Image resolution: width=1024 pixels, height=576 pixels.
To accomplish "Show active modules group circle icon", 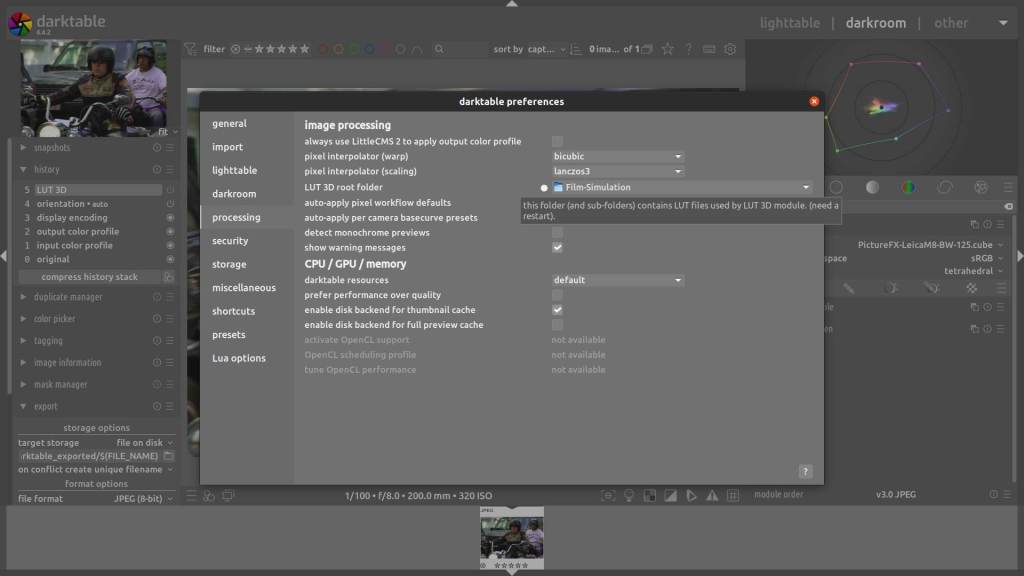I will pyautogui.click(x=836, y=187).
